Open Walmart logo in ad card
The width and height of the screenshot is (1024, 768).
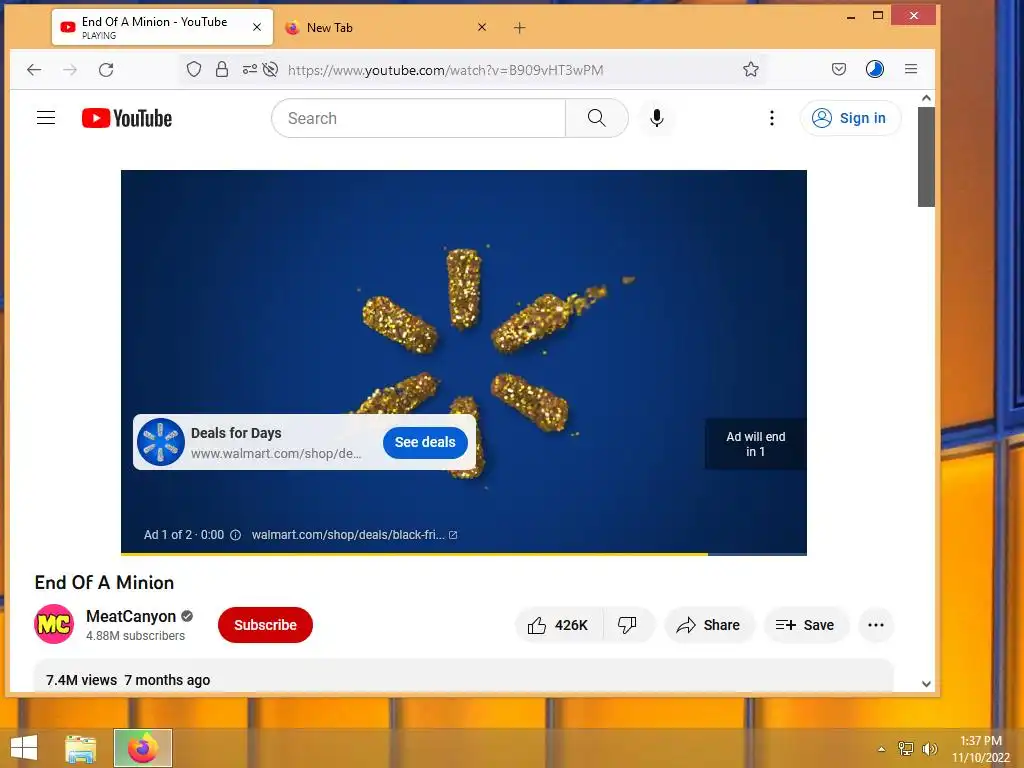pyautogui.click(x=161, y=442)
